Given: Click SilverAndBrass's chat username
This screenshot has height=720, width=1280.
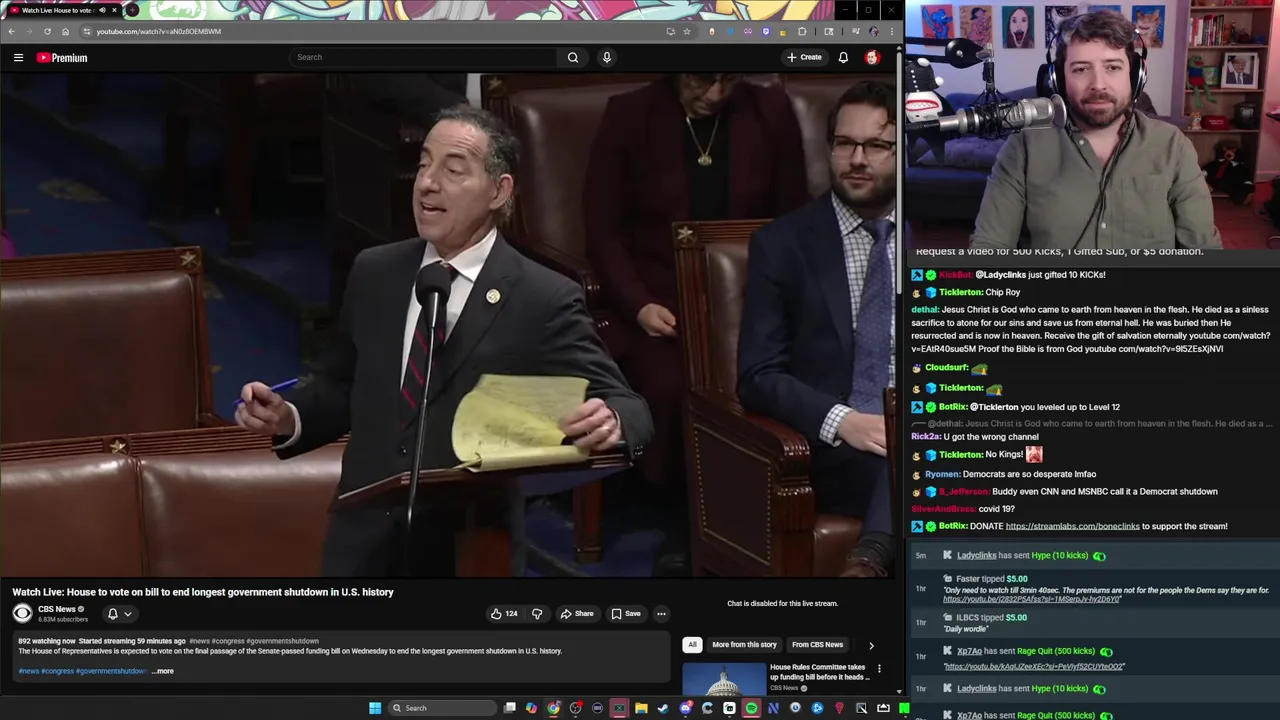Looking at the screenshot, I should 943,509.
